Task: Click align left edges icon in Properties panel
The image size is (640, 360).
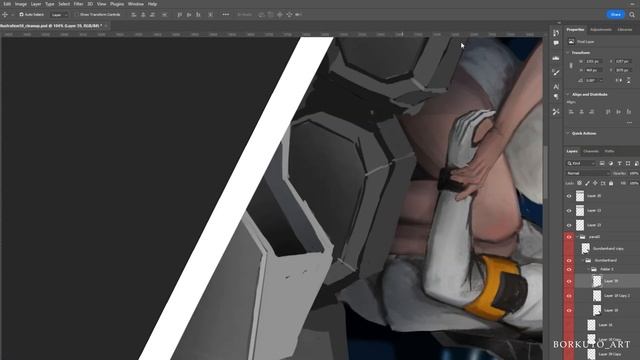Action: coord(571,112)
